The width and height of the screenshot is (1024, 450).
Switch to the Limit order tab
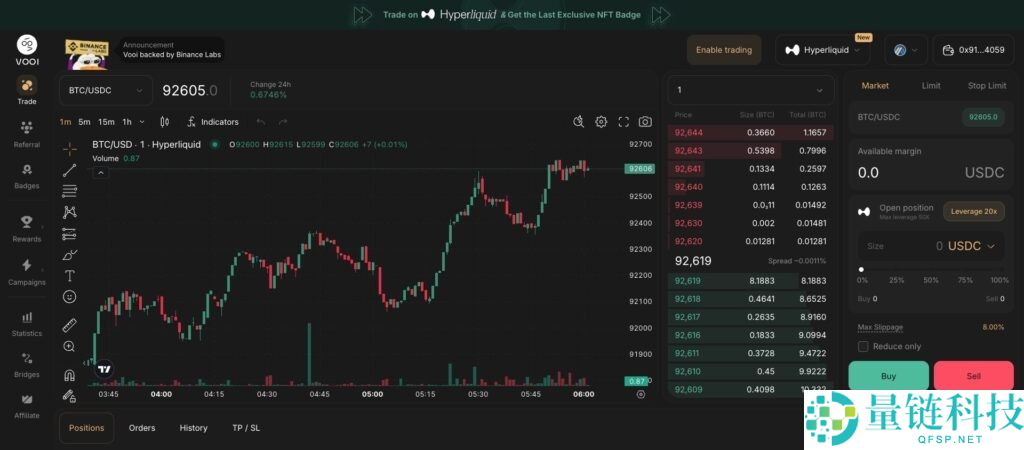931,86
